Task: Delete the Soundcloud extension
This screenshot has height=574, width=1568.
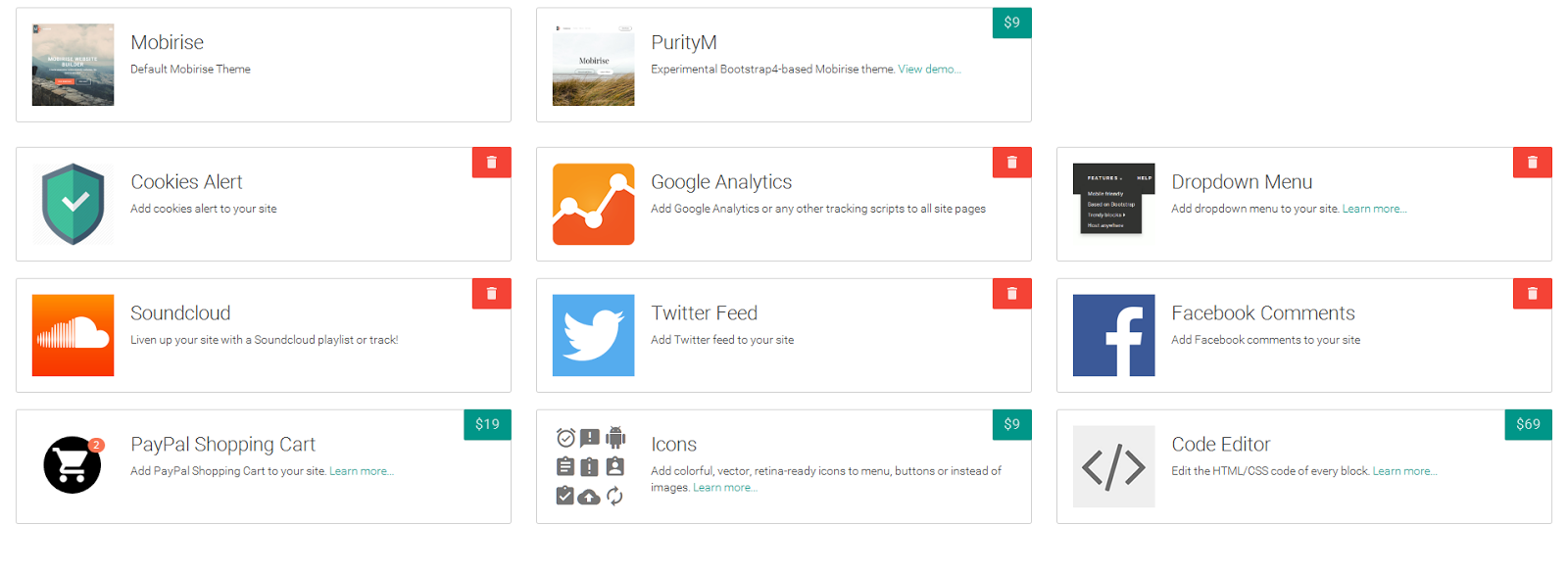Action: (492, 294)
